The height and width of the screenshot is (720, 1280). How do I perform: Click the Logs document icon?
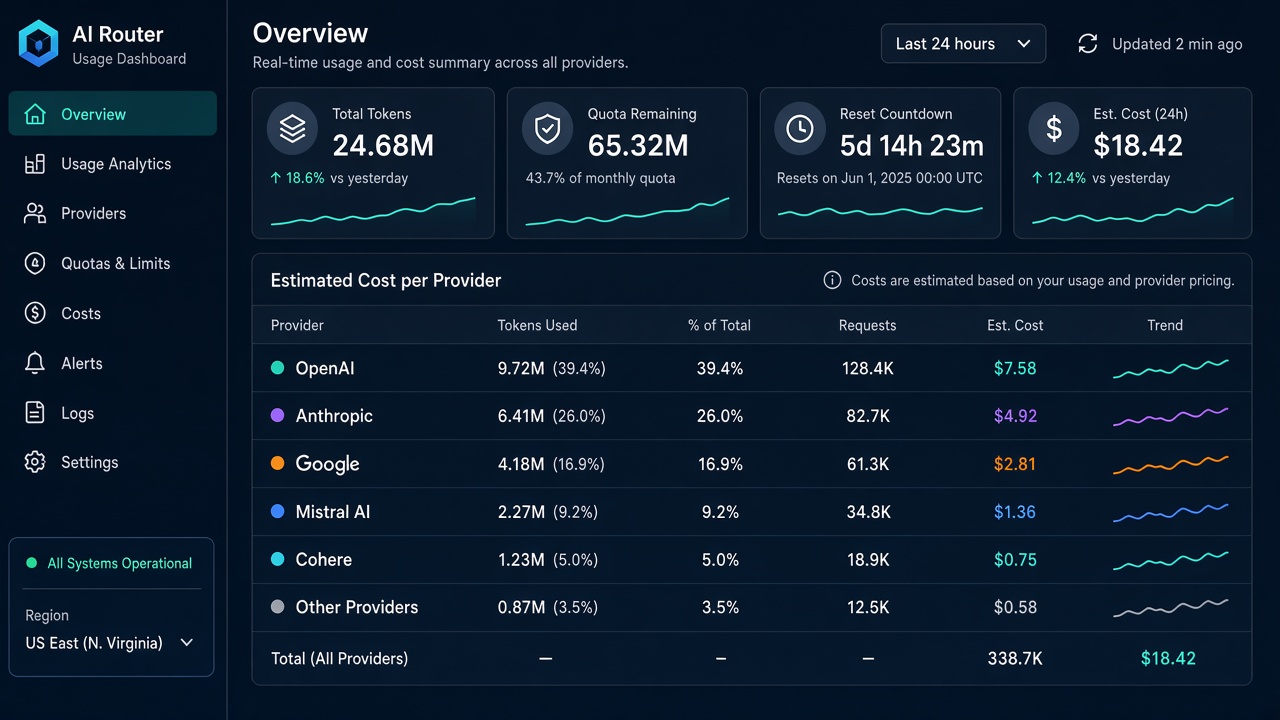pos(35,412)
